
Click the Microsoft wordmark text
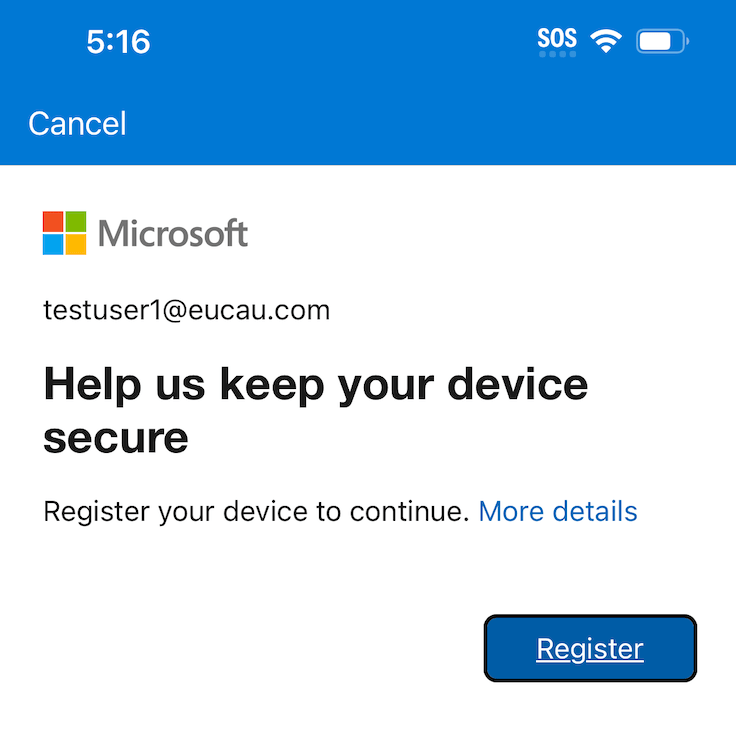[x=173, y=234]
